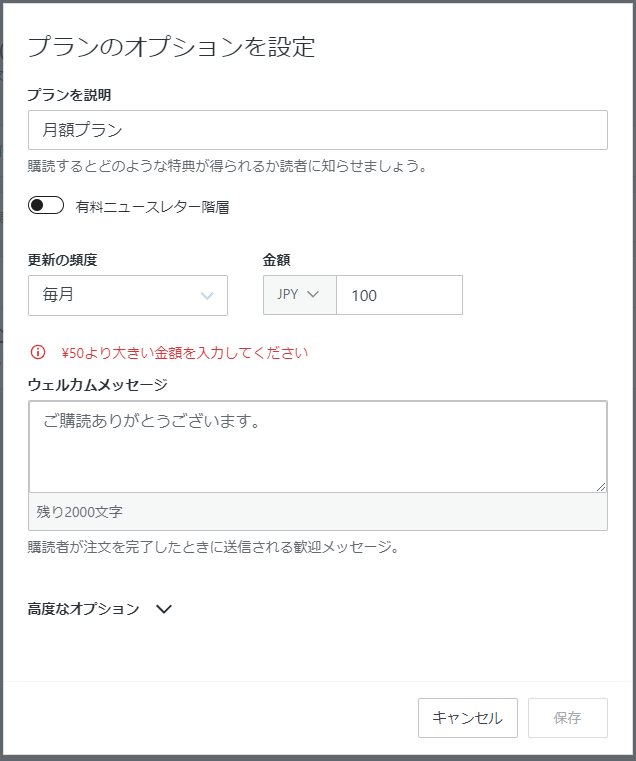Click the chevron next to 高度なオプション

tap(165, 608)
